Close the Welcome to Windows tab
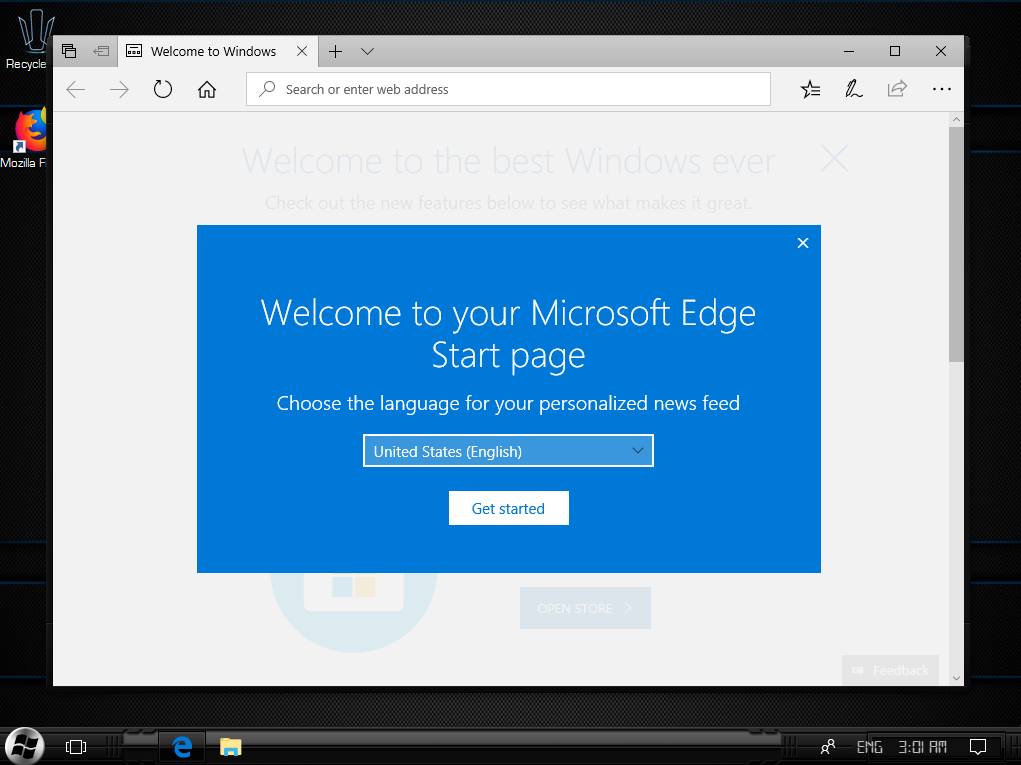 pos(301,51)
